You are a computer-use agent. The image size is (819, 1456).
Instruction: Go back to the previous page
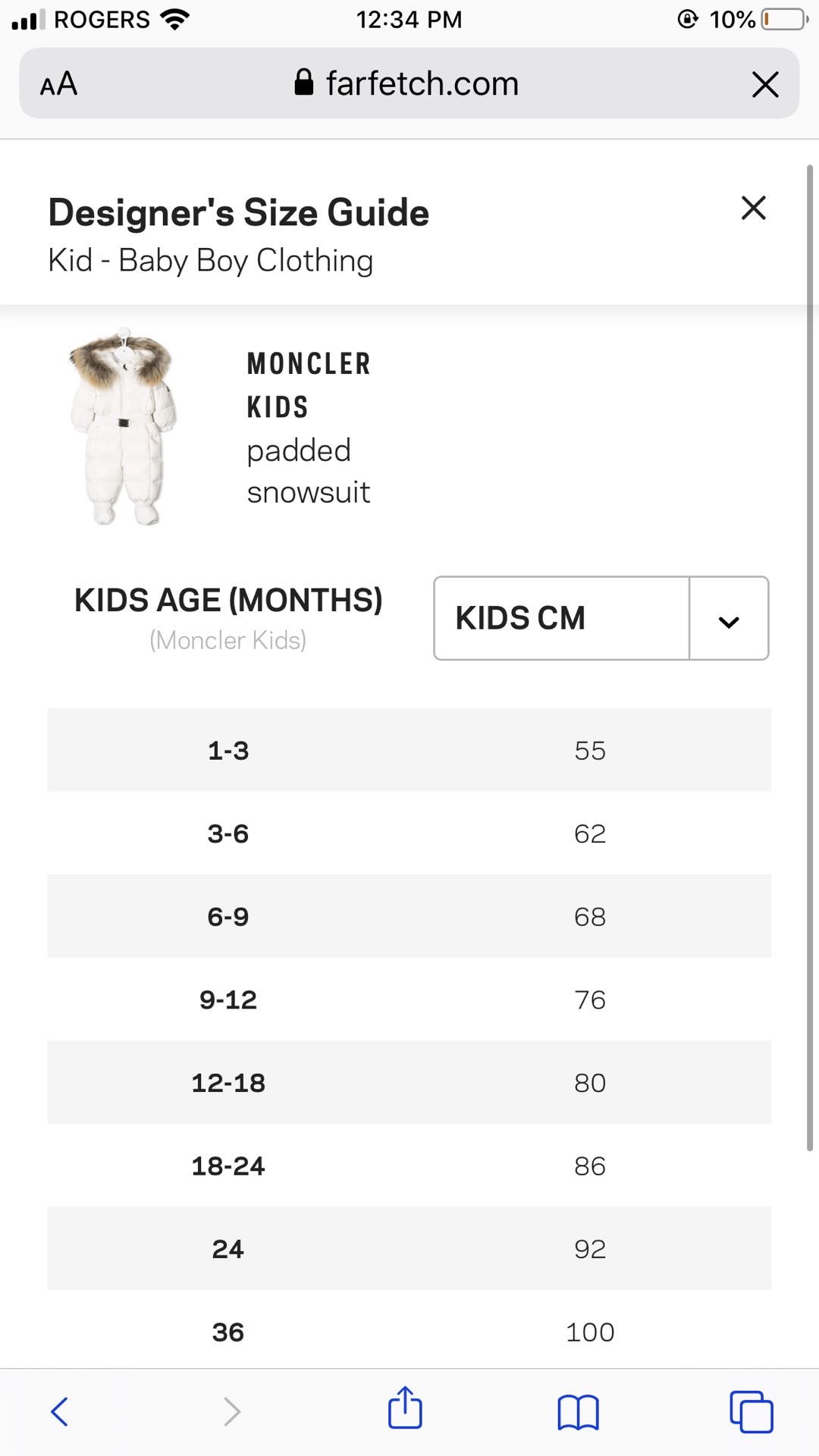pyautogui.click(x=61, y=1409)
